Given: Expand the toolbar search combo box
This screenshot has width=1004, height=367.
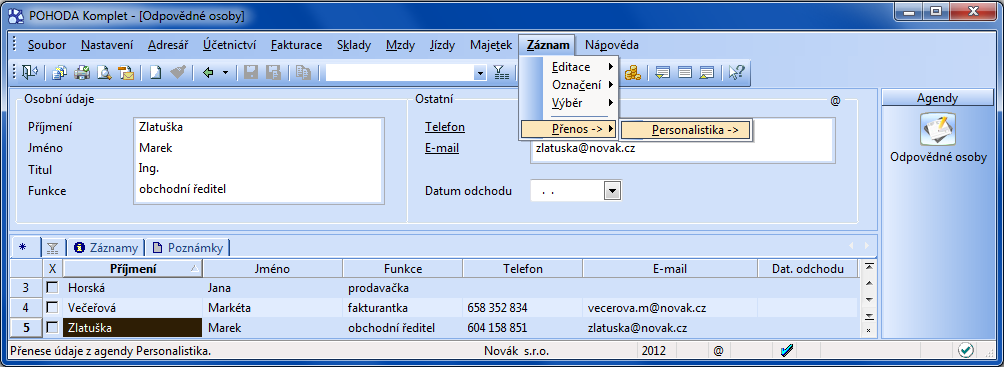Looking at the screenshot, I should [x=480, y=73].
